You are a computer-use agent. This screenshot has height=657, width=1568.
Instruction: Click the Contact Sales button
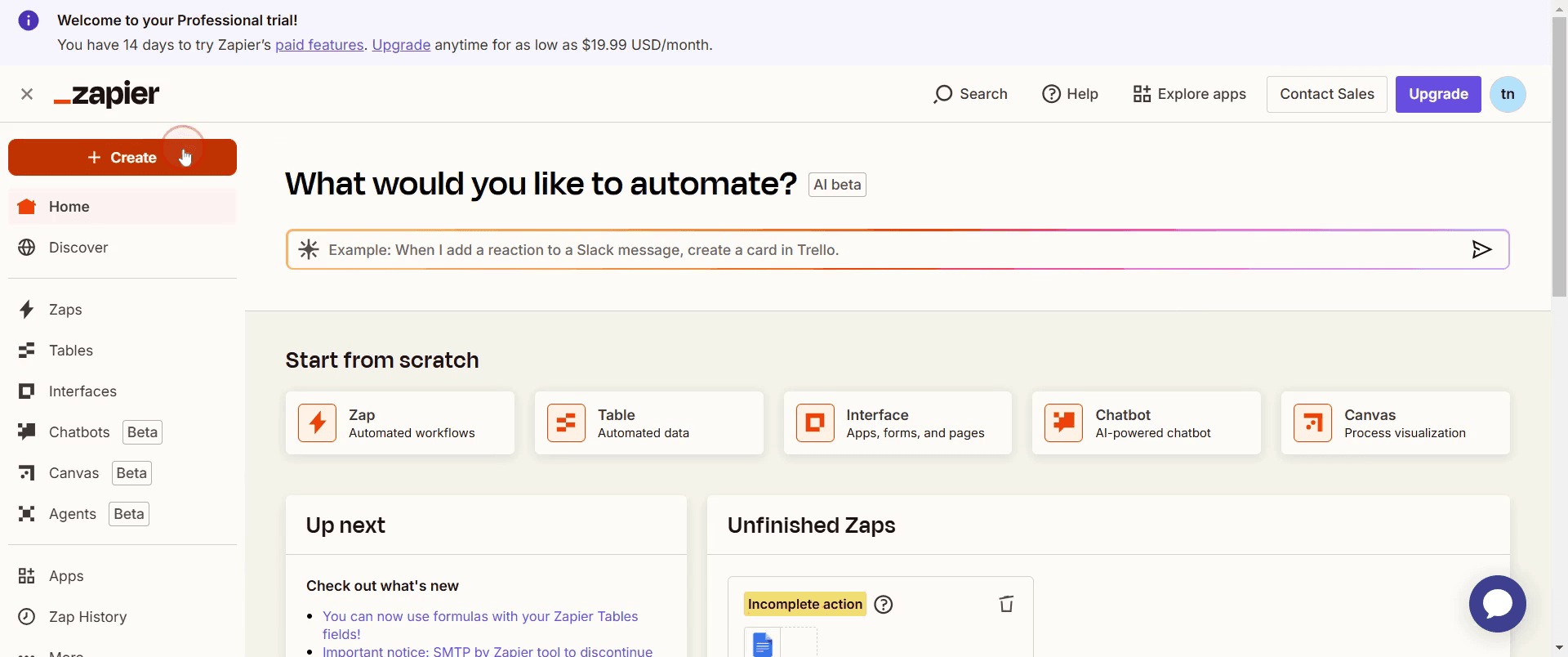click(1327, 94)
